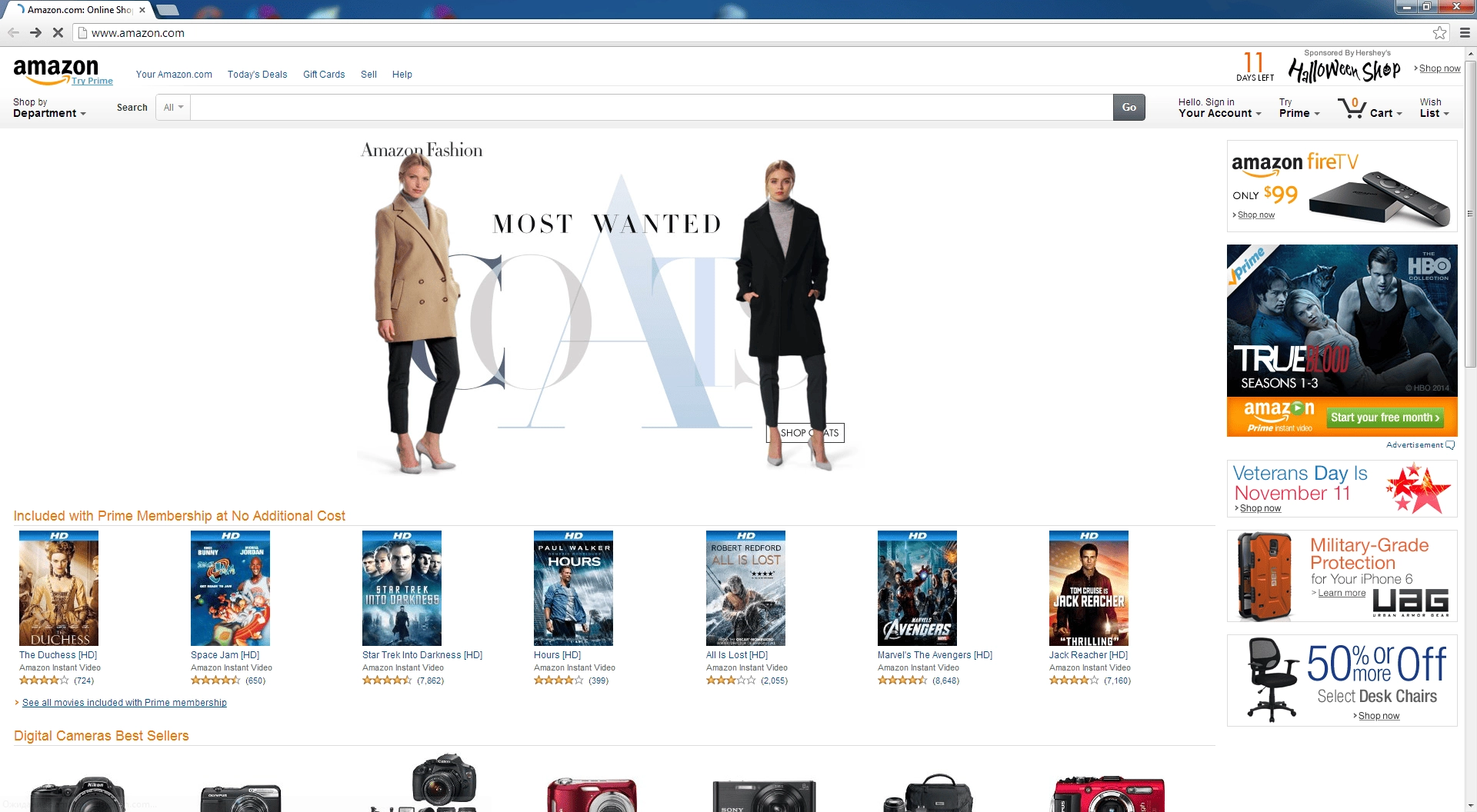Click the Hours [HD] title link
The height and width of the screenshot is (812, 1477).
pos(557,655)
